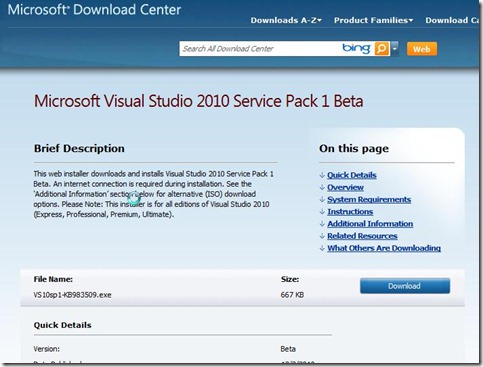Click the down arrow beside Related Resources
The width and height of the screenshot is (483, 367).
click(x=322, y=236)
